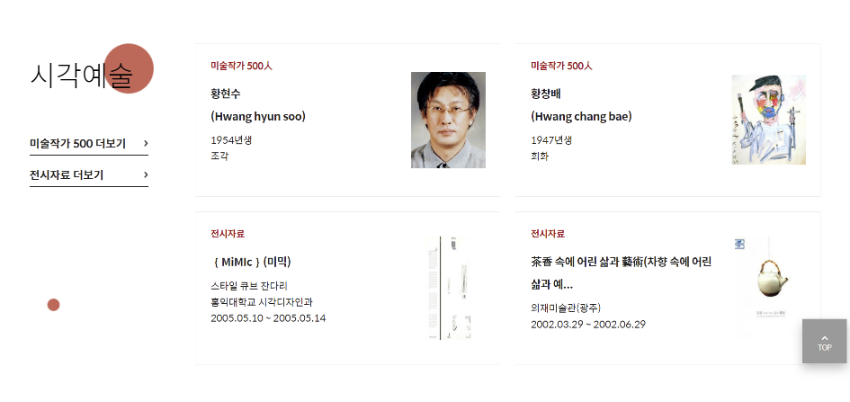Open the MiMIc exhibition poster thumbnail
Image resolution: width=850 pixels, height=402 pixels.
coord(448,288)
